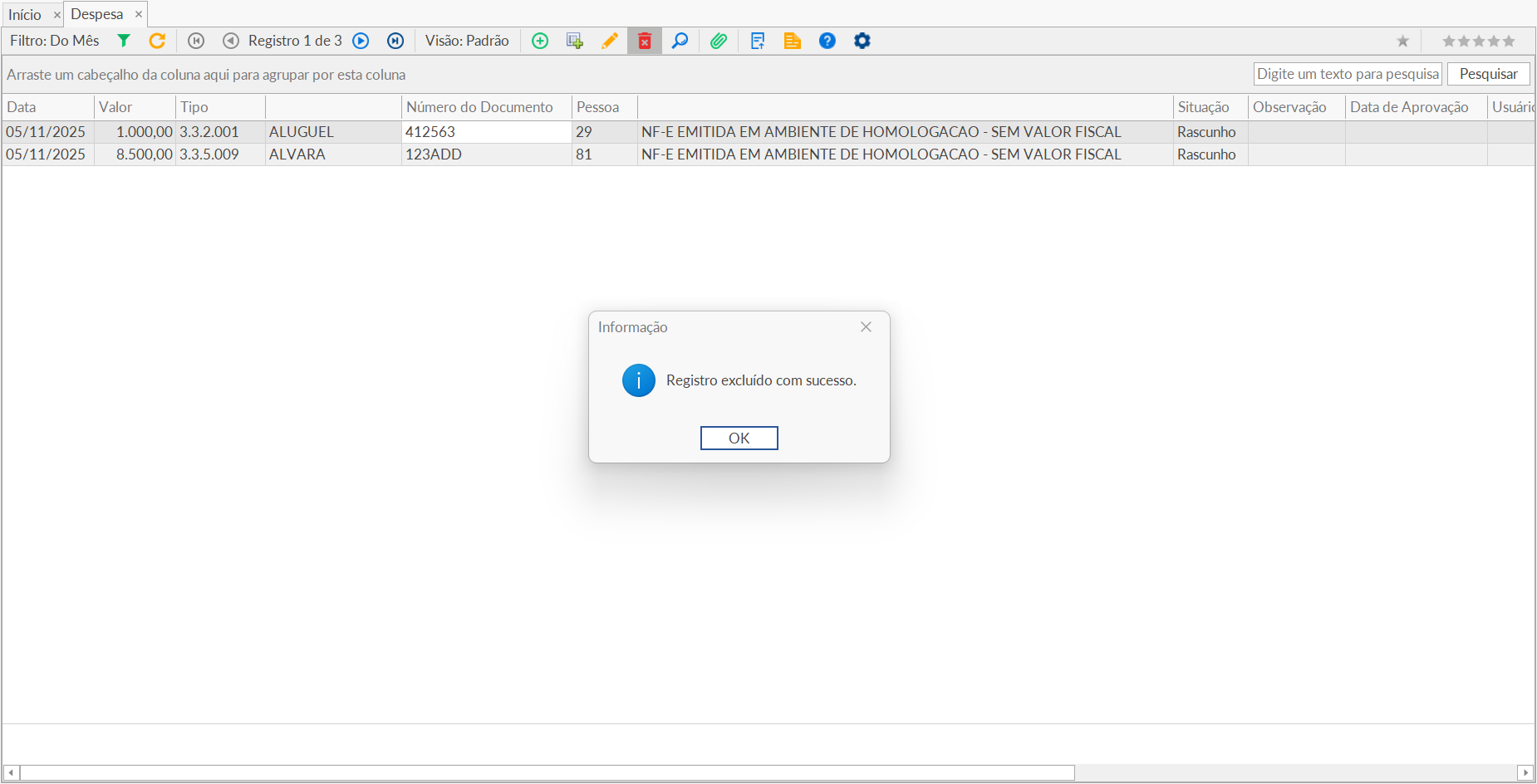The width and height of the screenshot is (1537, 784).
Task: Select the Despesa tab
Action: (97, 14)
